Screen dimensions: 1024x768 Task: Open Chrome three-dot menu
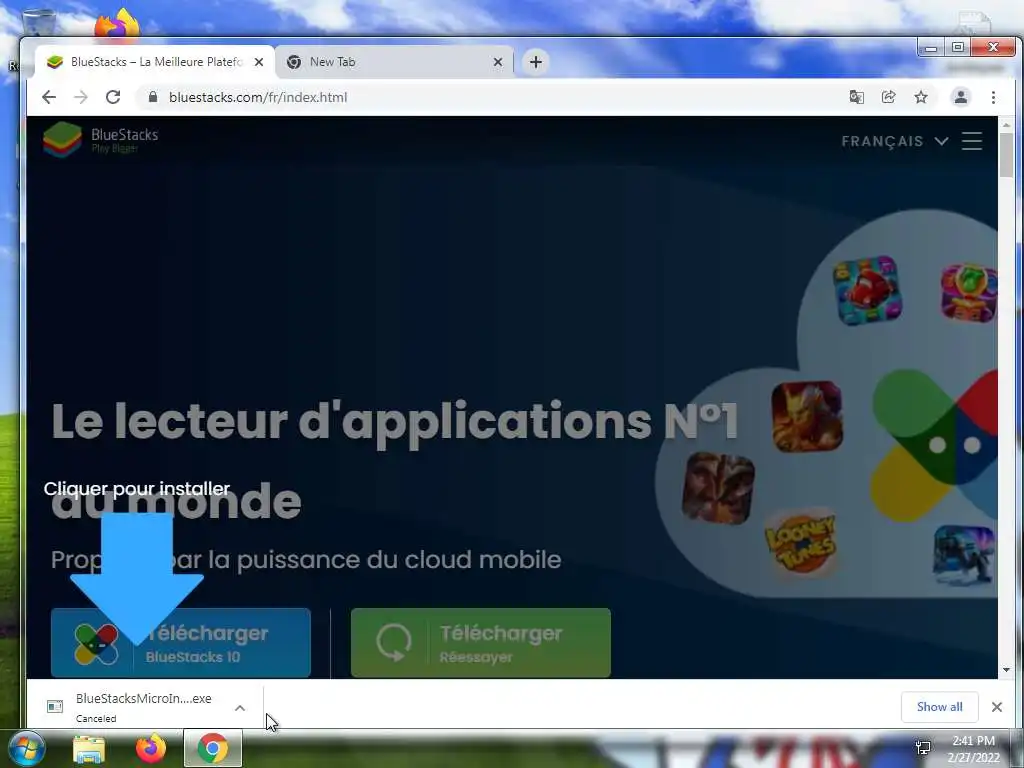[x=993, y=97]
